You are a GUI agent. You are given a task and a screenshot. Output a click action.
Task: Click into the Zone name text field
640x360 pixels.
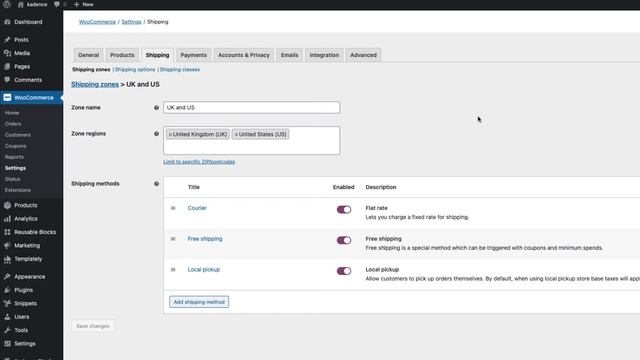251,108
